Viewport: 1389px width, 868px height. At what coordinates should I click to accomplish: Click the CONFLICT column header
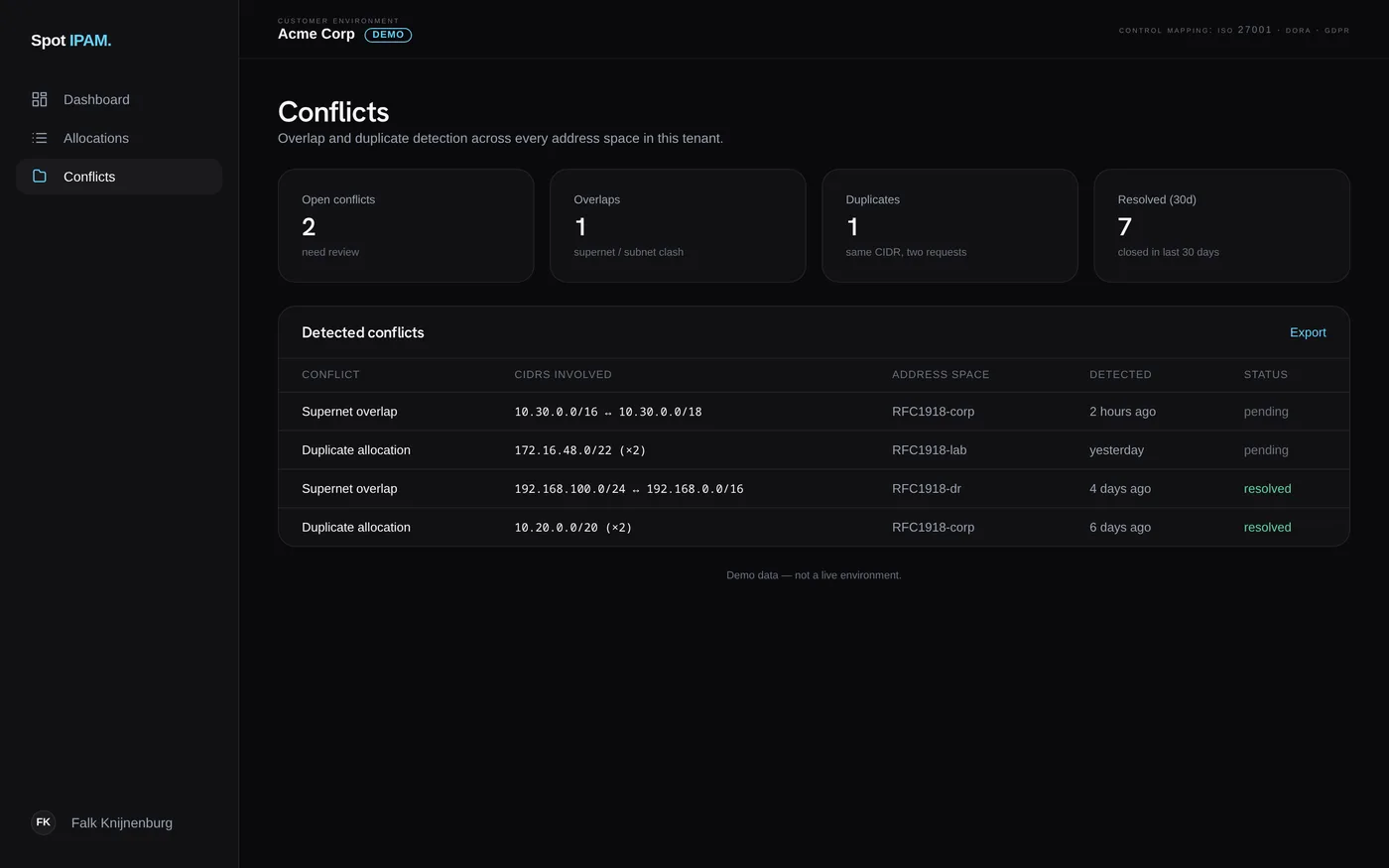tap(330, 375)
